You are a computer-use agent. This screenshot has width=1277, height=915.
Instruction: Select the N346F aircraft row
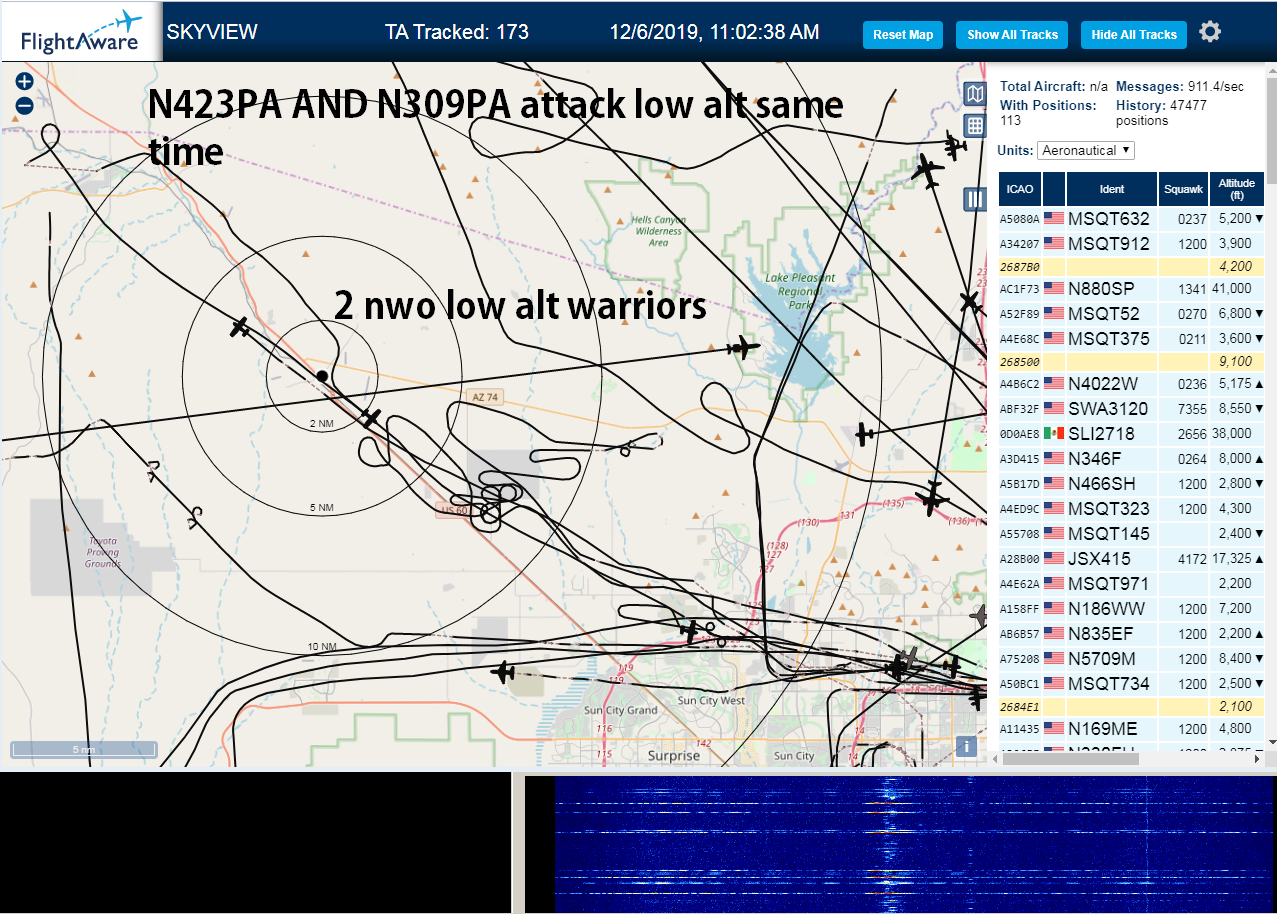pos(1131,459)
